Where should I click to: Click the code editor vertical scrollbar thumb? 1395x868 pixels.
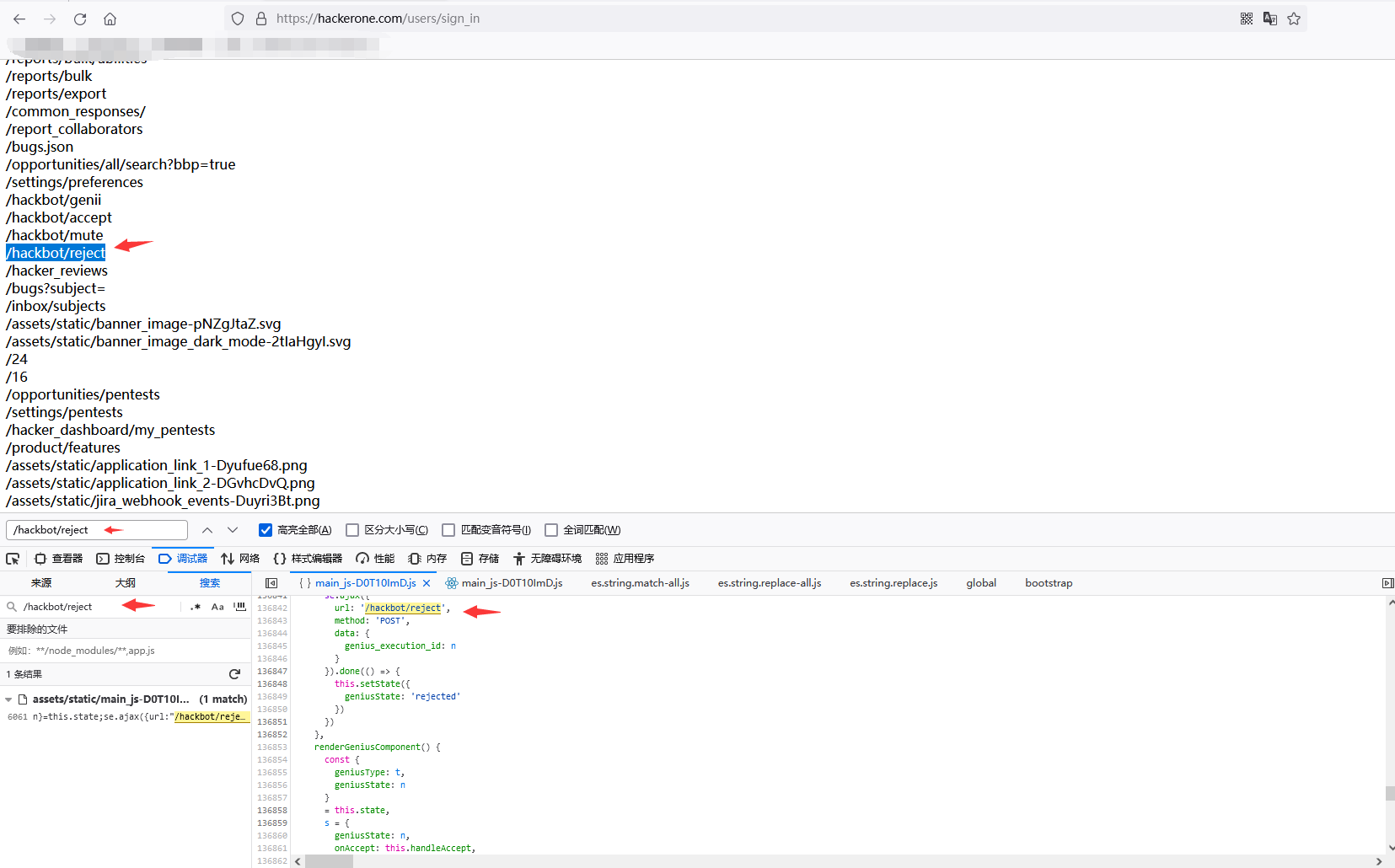tap(1390, 793)
